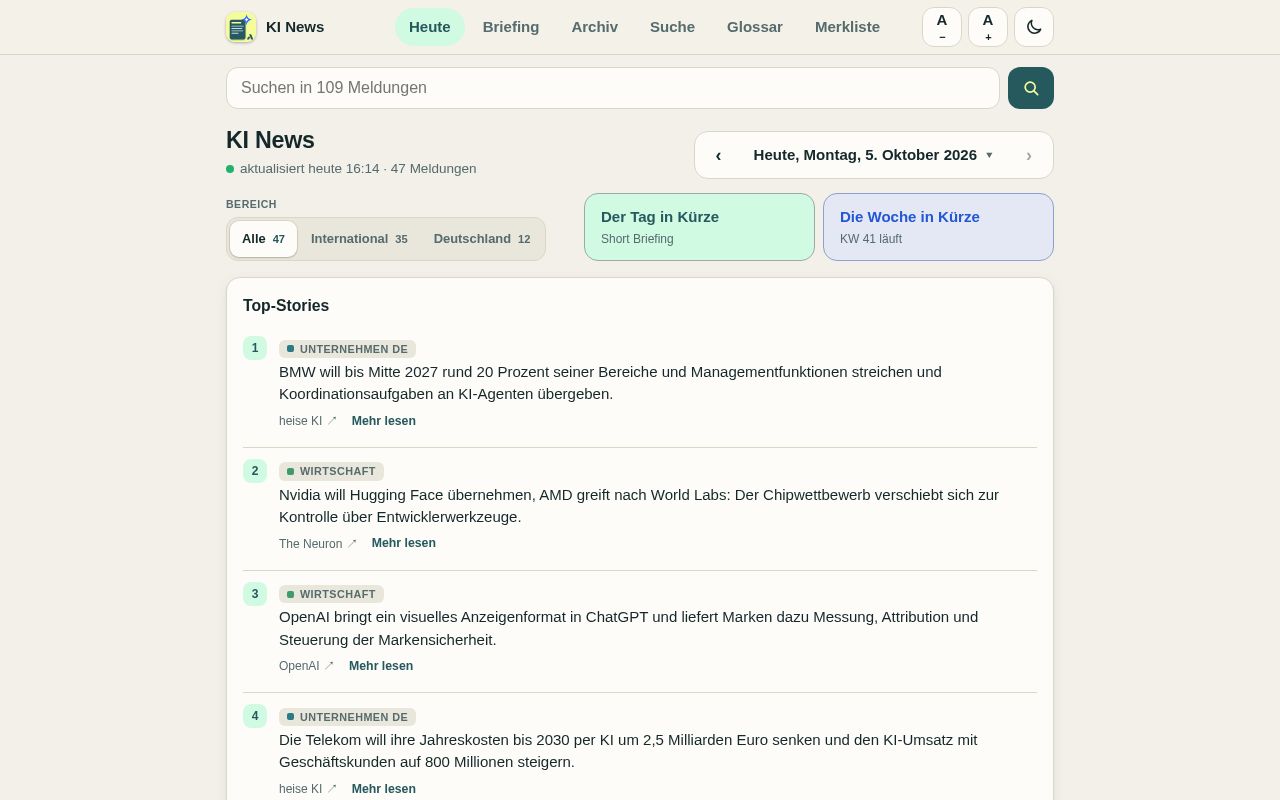Screen dimensions: 1280x800
Task: Go to next day arrow
Action: click(1029, 155)
